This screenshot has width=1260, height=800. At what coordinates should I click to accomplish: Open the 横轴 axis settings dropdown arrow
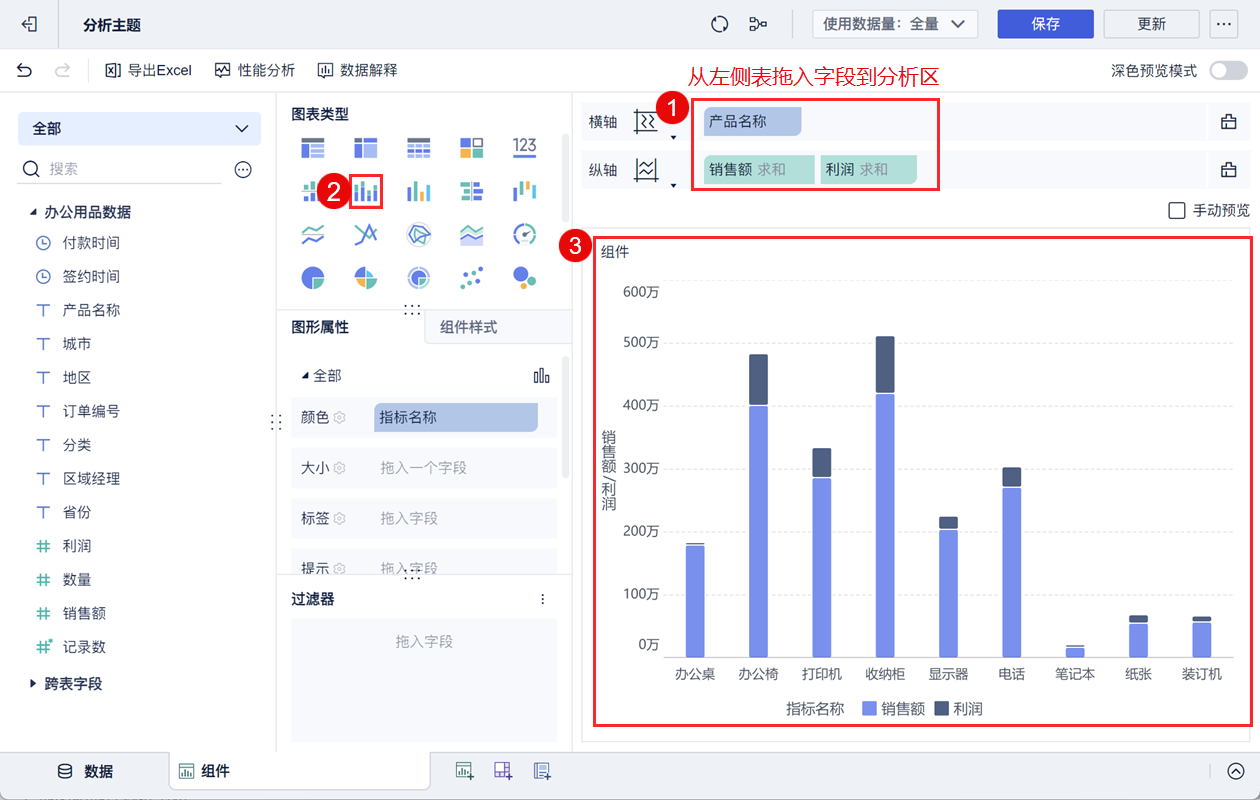(x=674, y=137)
